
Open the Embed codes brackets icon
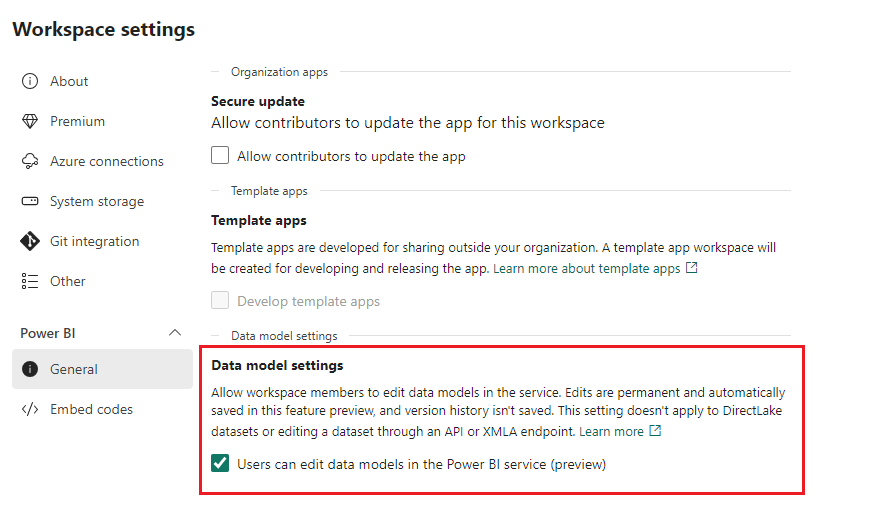click(x=30, y=409)
